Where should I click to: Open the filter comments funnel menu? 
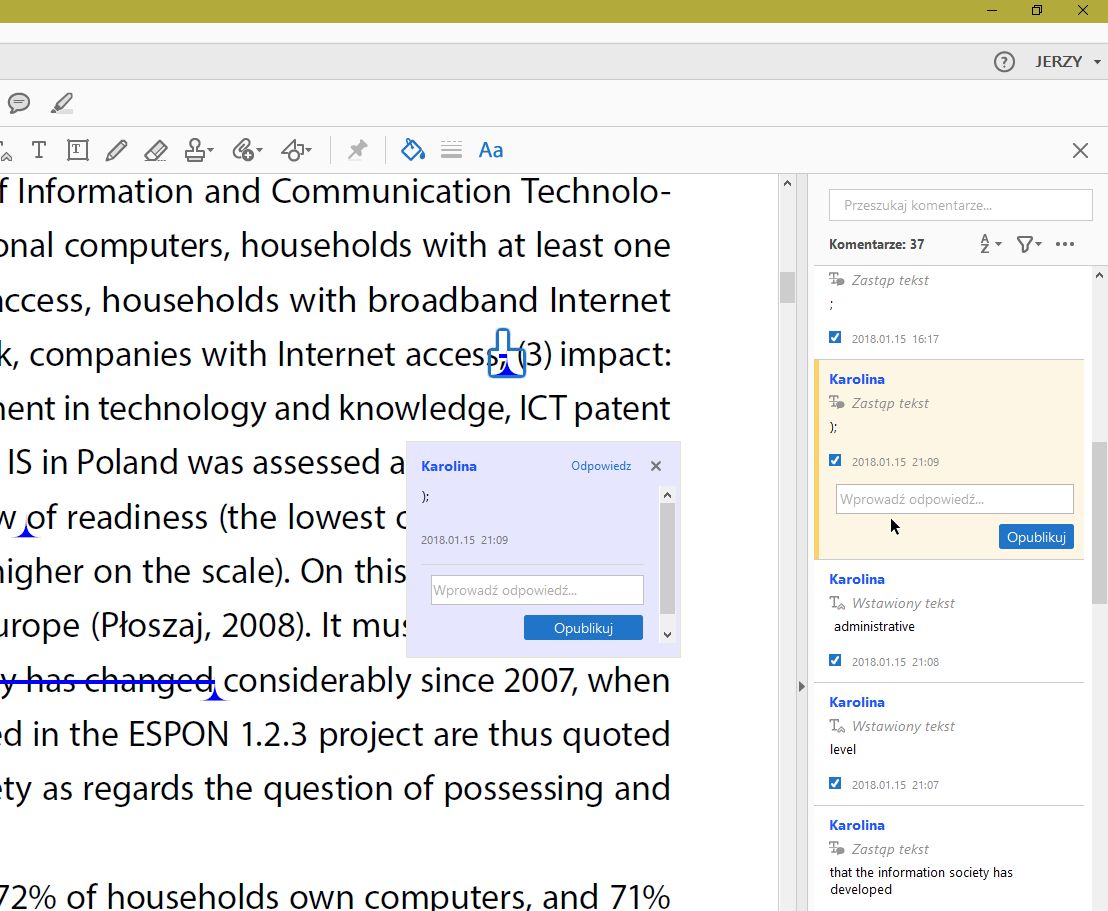[1028, 244]
